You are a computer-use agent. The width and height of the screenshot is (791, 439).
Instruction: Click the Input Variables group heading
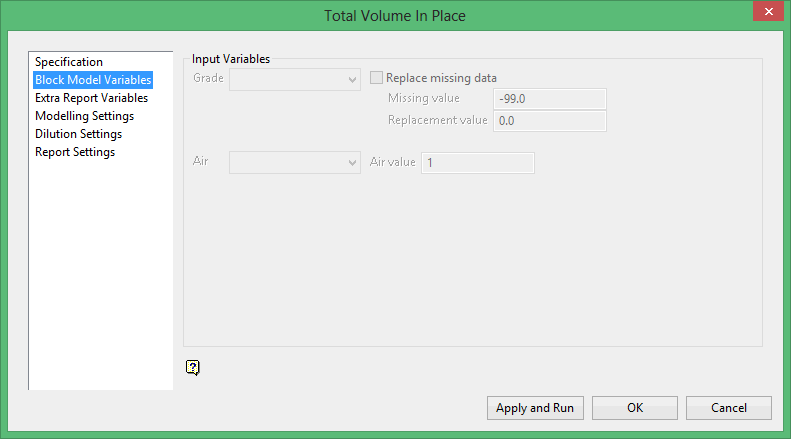[x=231, y=59]
